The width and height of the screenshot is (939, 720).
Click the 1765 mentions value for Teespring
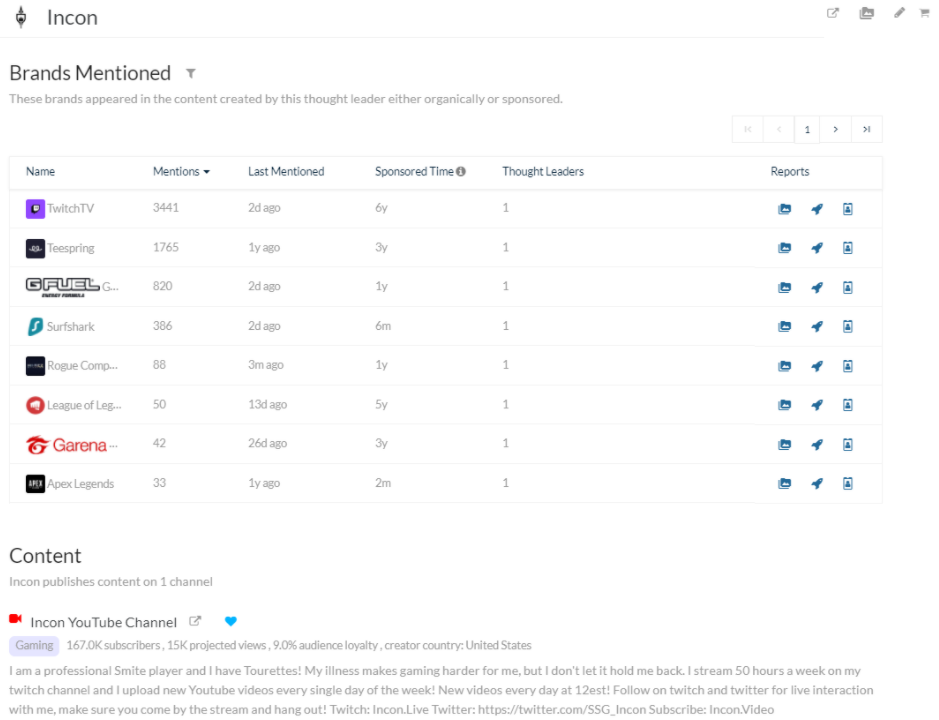click(165, 247)
